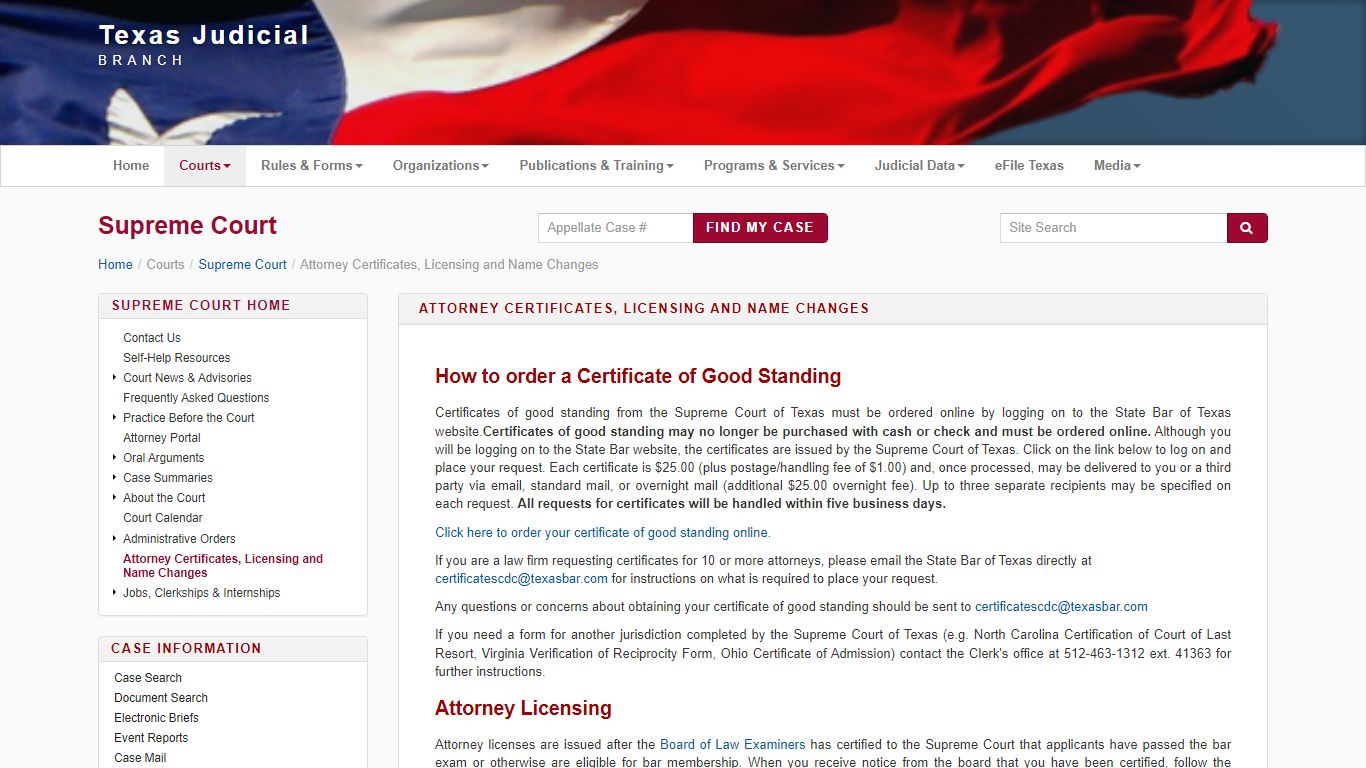Viewport: 1366px width, 768px height.
Task: Click the magnifier site search button
Action: coord(1247,228)
